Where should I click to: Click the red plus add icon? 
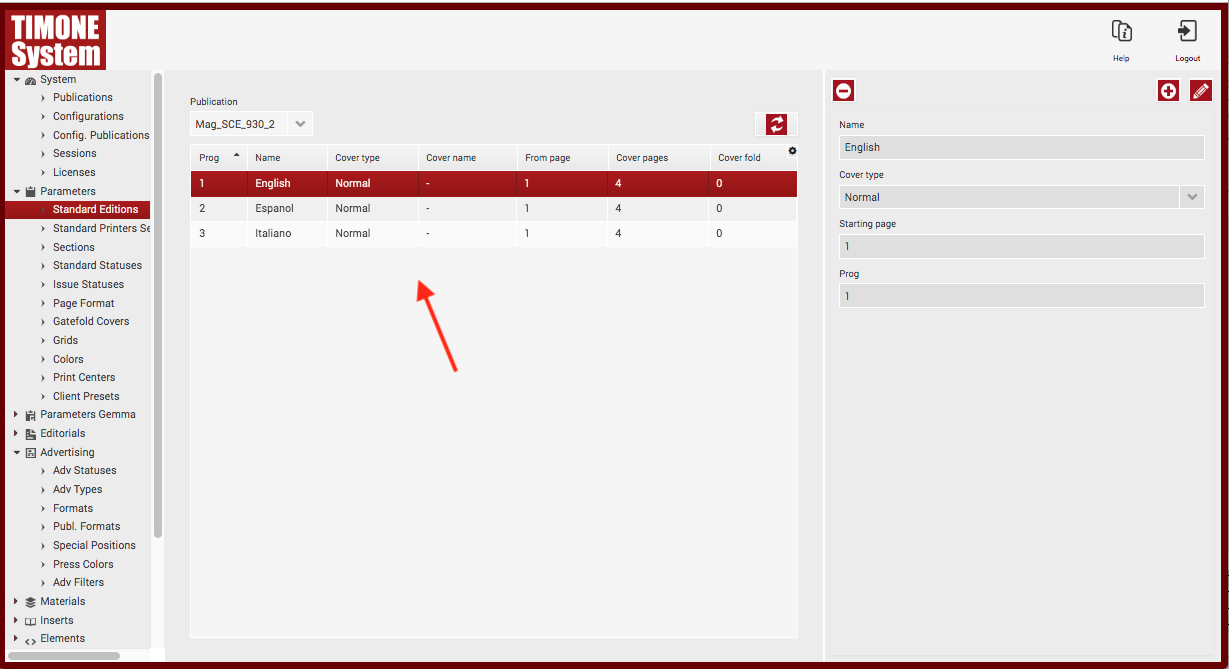pyautogui.click(x=1167, y=91)
